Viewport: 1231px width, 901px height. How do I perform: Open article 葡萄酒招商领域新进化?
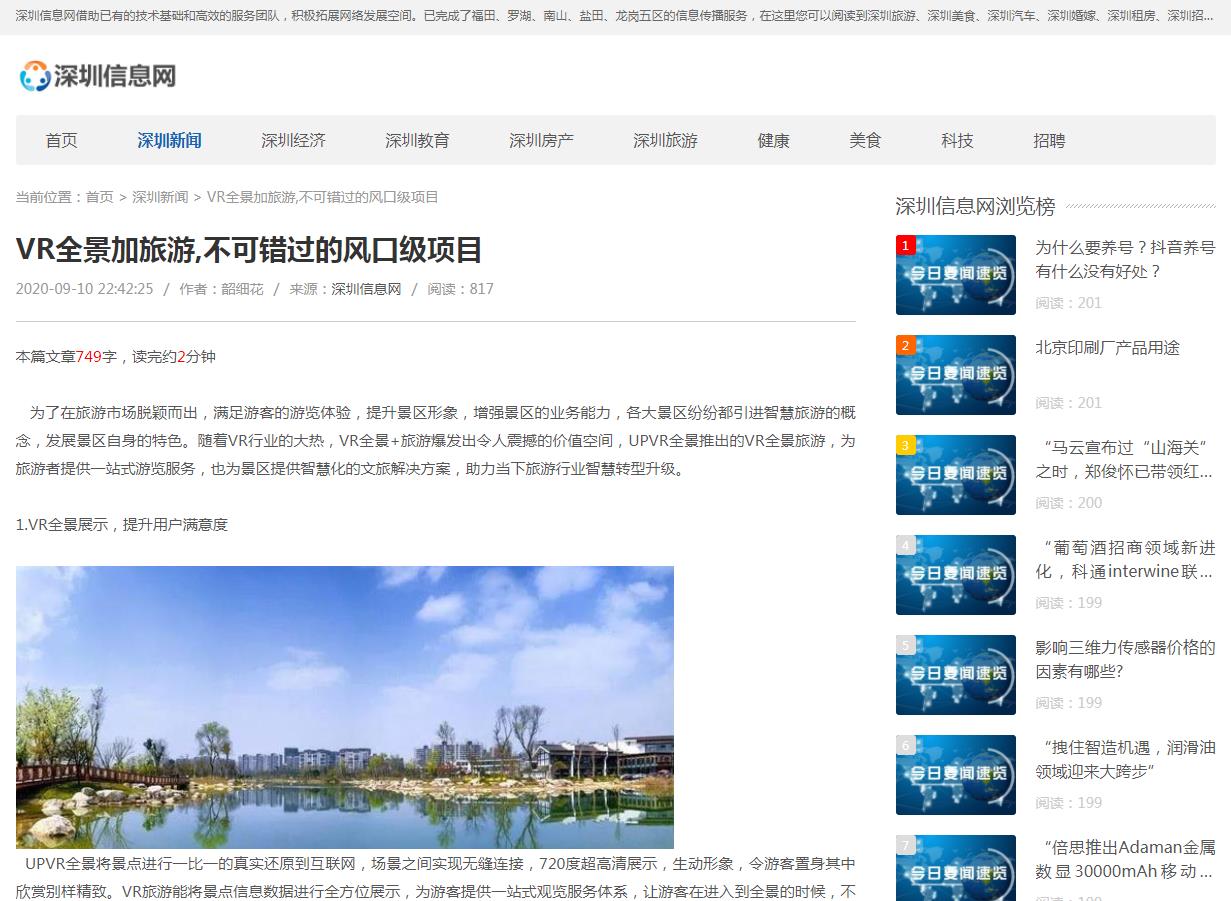tap(1125, 559)
